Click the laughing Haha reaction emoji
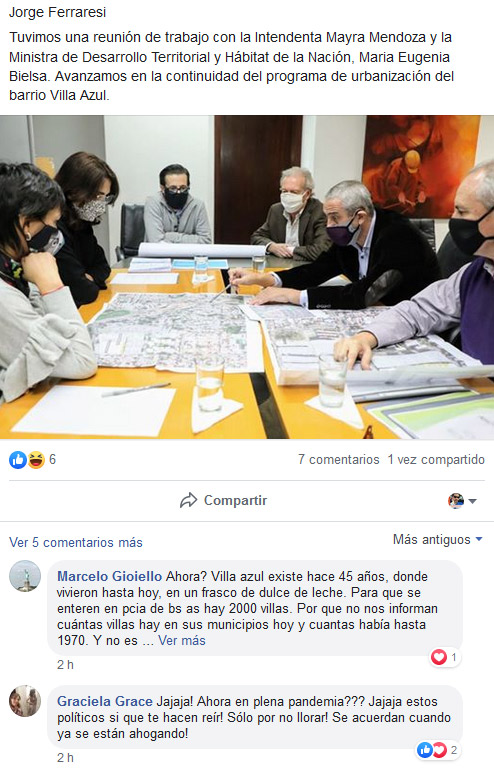 (36, 460)
